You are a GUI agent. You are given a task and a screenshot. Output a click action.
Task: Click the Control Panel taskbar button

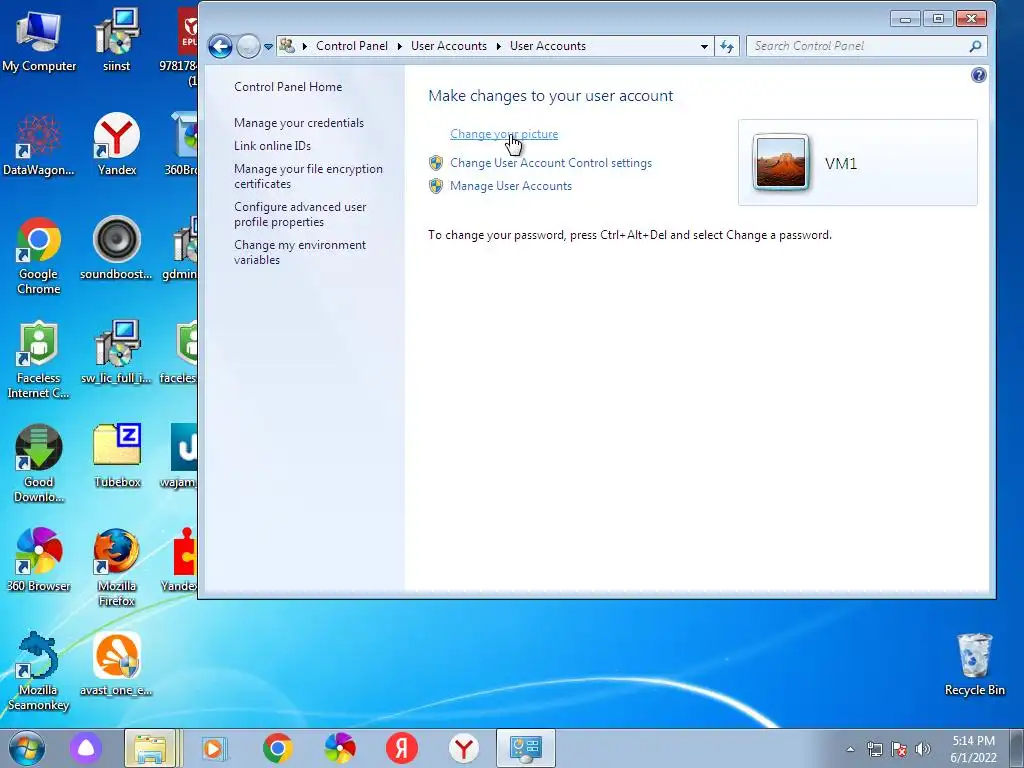coord(526,748)
